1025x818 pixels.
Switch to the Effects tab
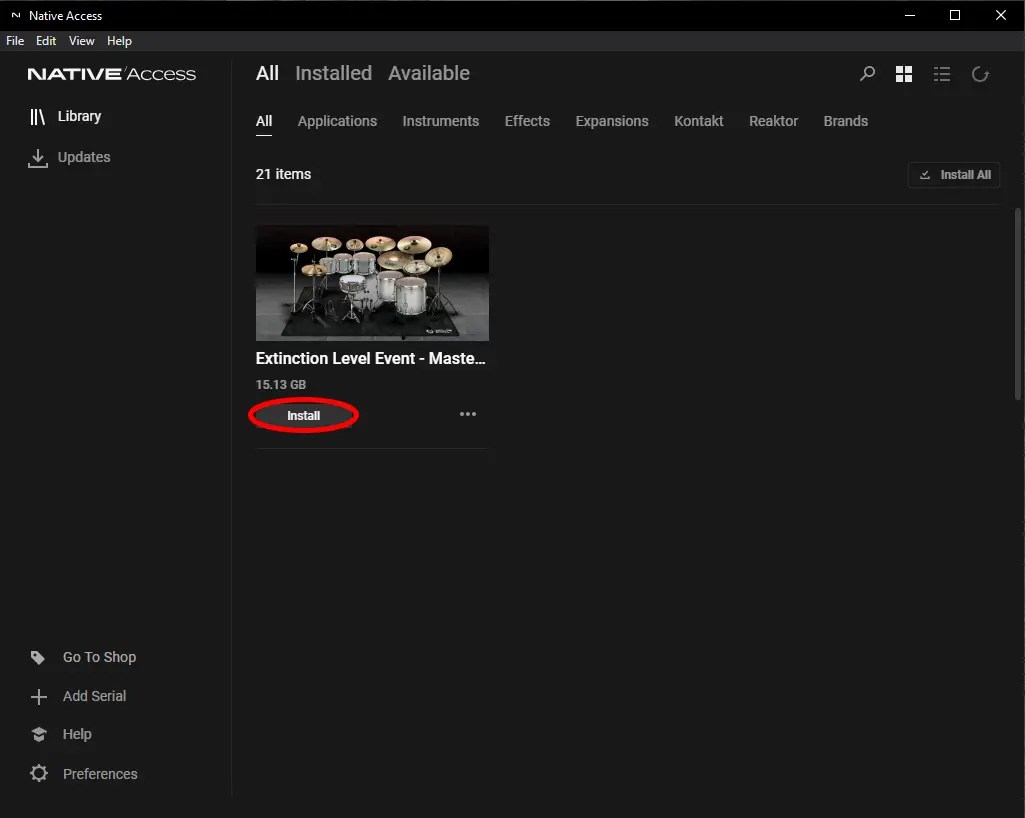(x=527, y=121)
